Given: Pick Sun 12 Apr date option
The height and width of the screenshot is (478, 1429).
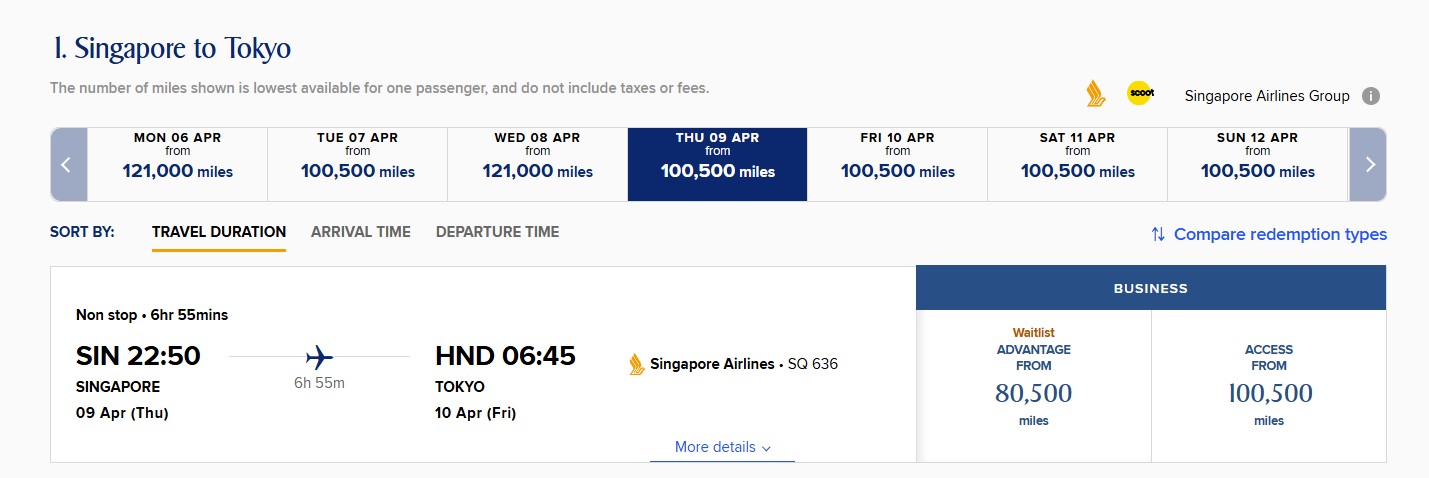Looking at the screenshot, I should pos(1258,164).
